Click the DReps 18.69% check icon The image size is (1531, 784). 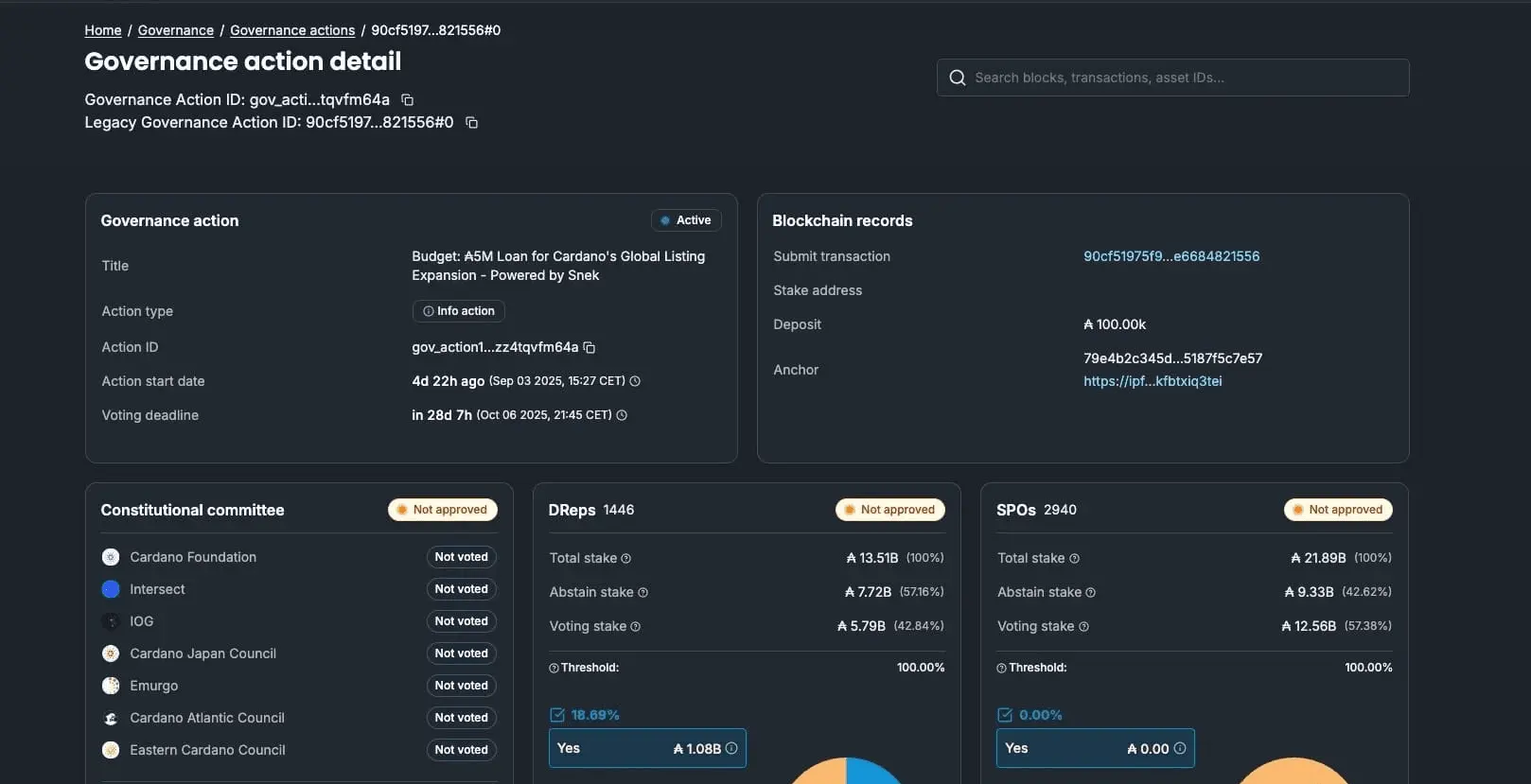coord(557,715)
